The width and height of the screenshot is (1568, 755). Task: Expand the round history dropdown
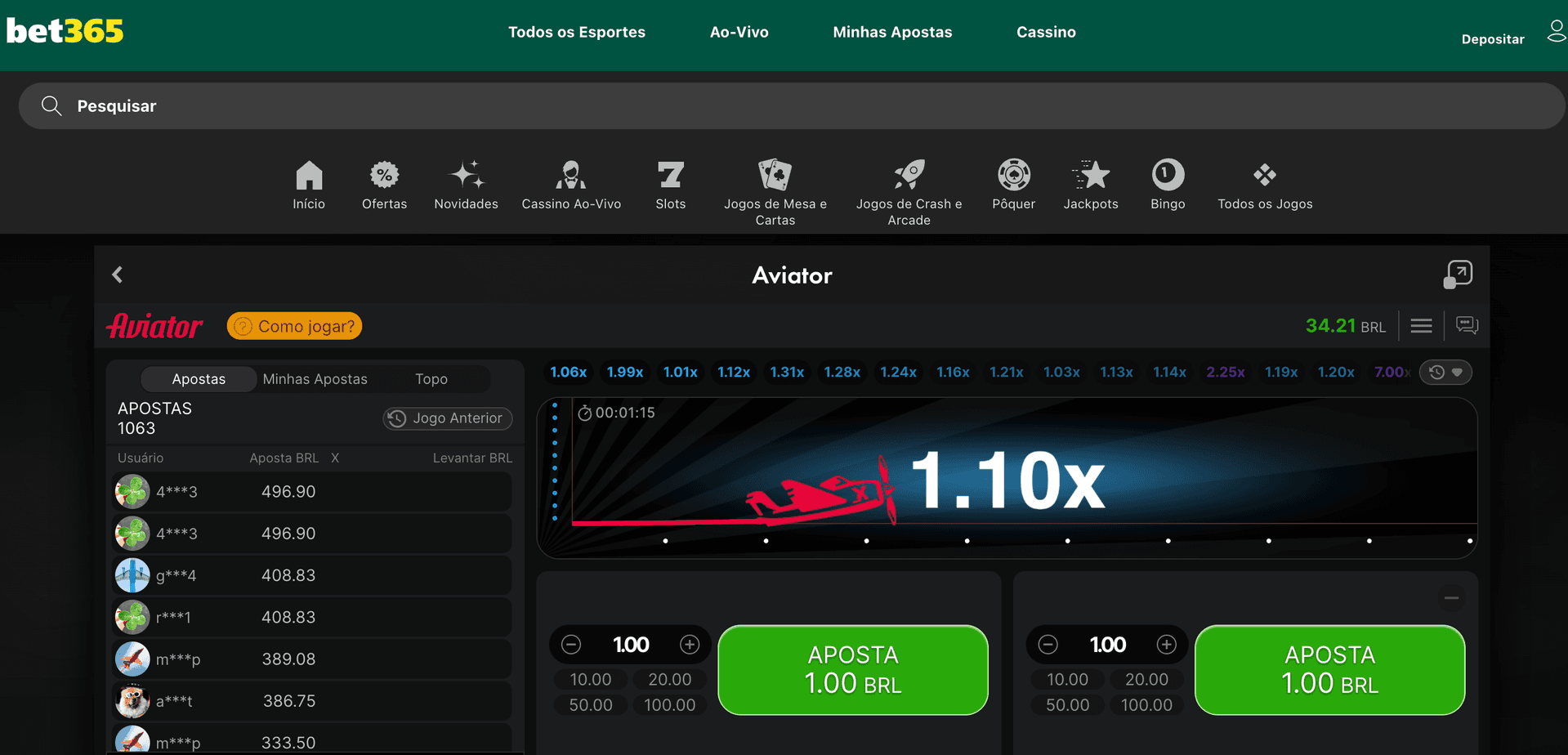(1446, 373)
